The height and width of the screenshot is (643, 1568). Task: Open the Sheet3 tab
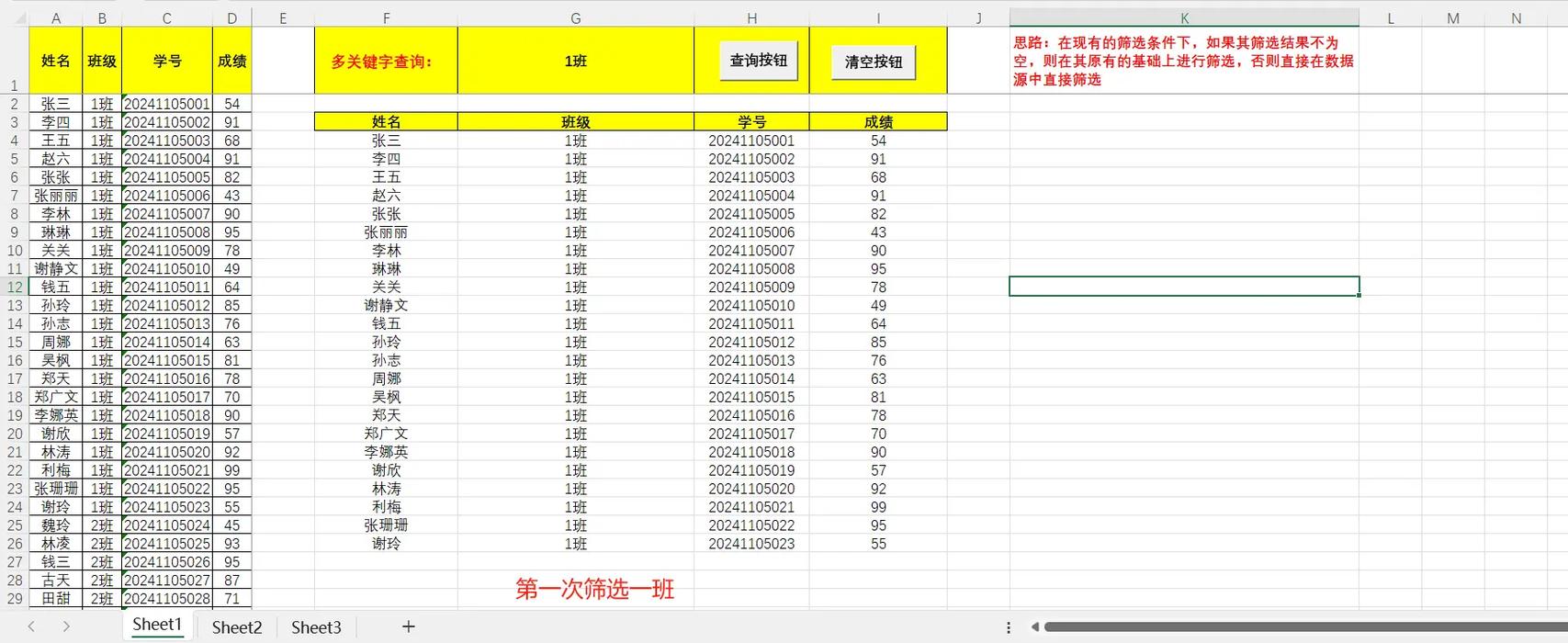point(316,627)
